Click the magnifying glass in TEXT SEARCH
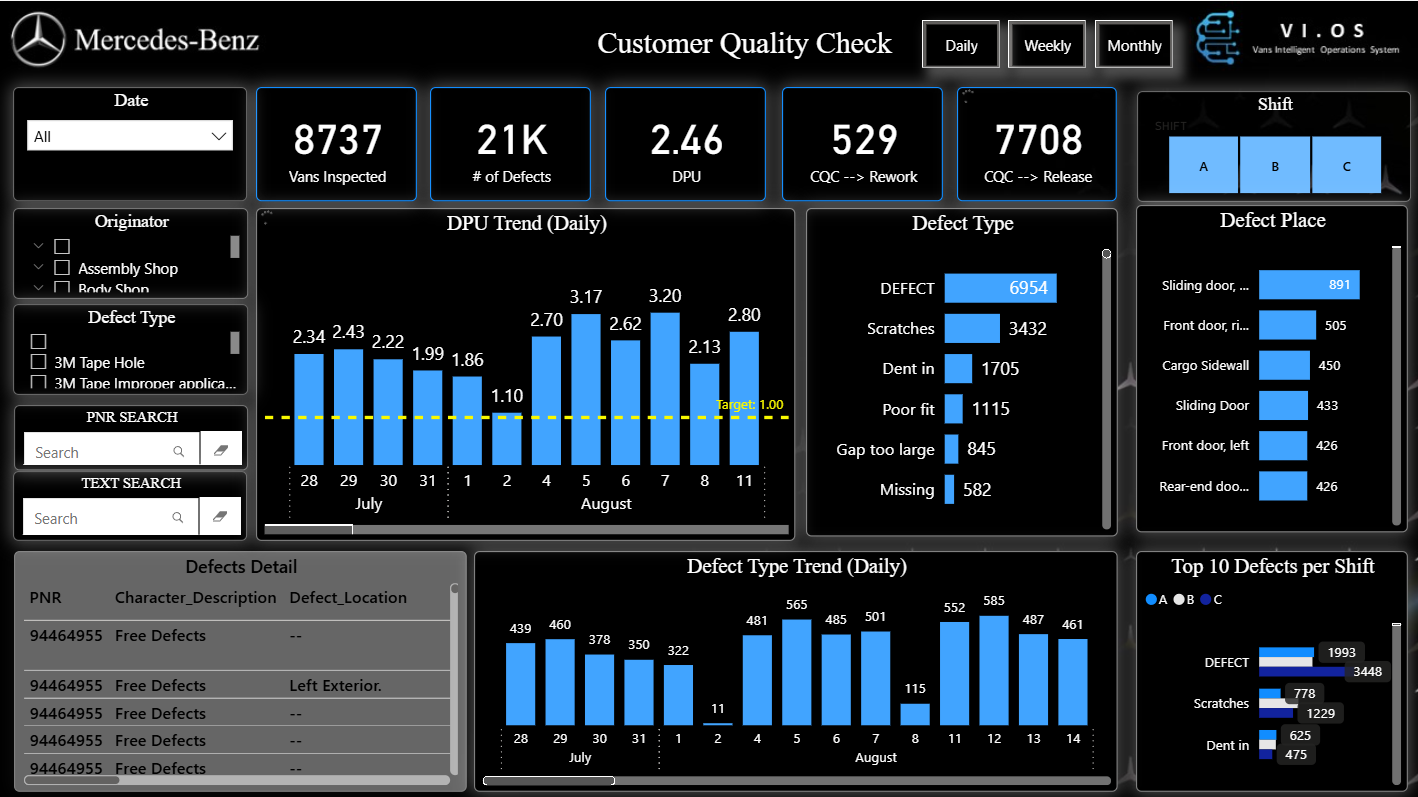Viewport: 1418px width, 797px height. click(x=180, y=517)
